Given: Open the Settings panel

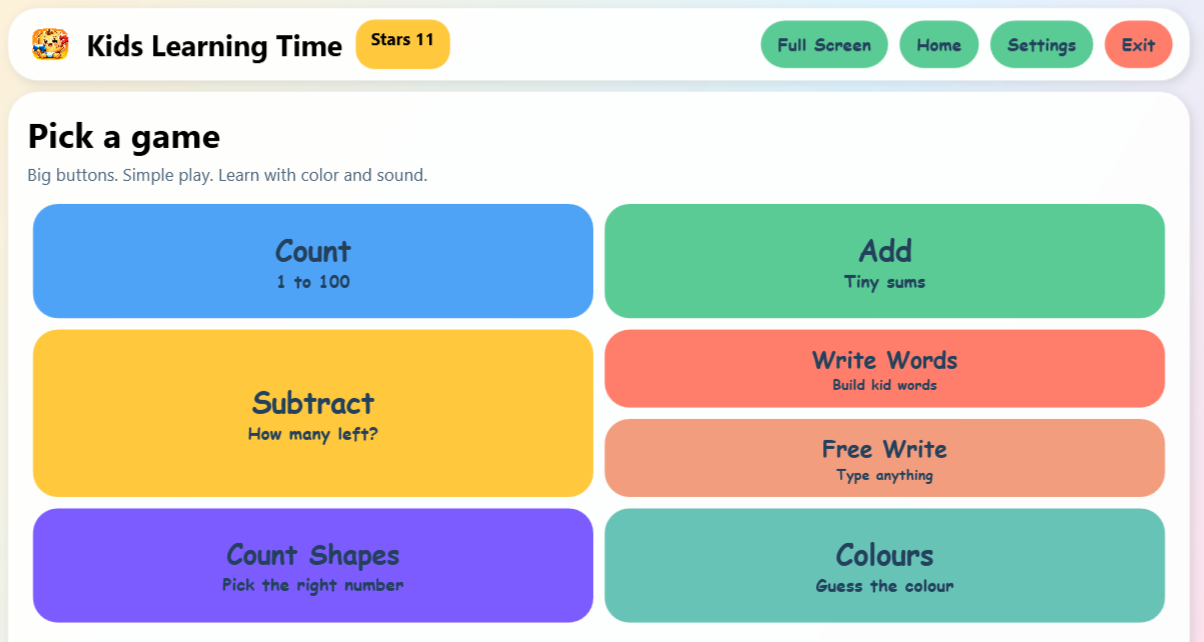Looking at the screenshot, I should pyautogui.click(x=1041, y=44).
